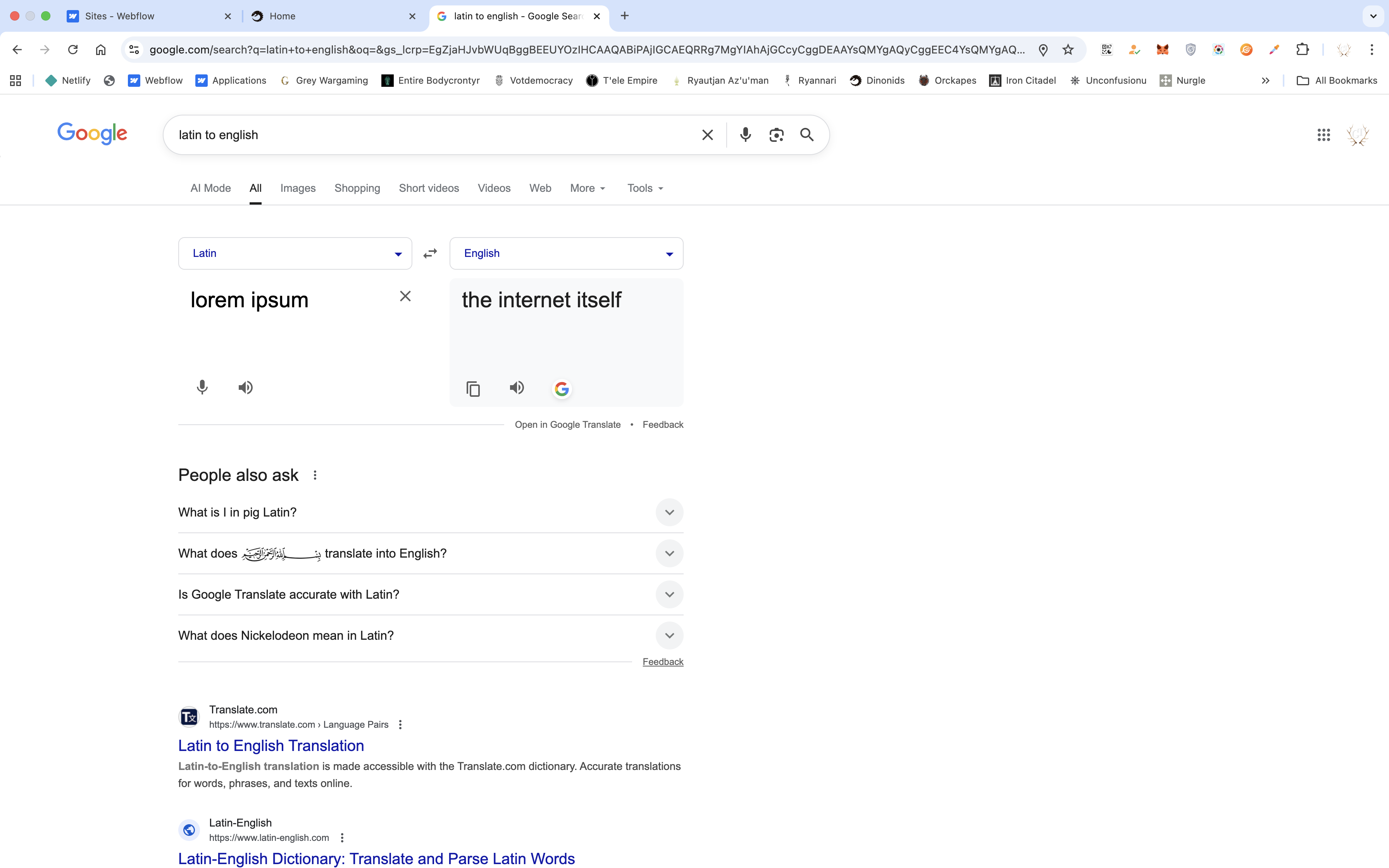Swap the Latin and English languages

point(430,253)
